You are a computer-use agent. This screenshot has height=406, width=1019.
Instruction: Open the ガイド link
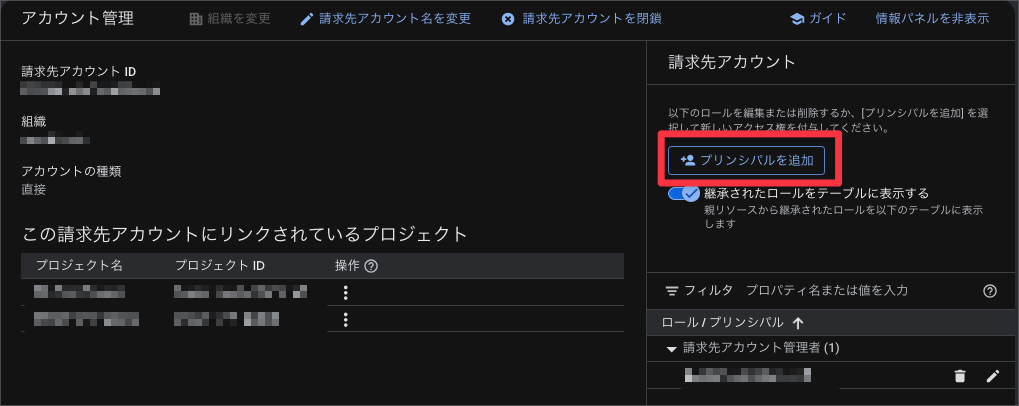pos(818,18)
